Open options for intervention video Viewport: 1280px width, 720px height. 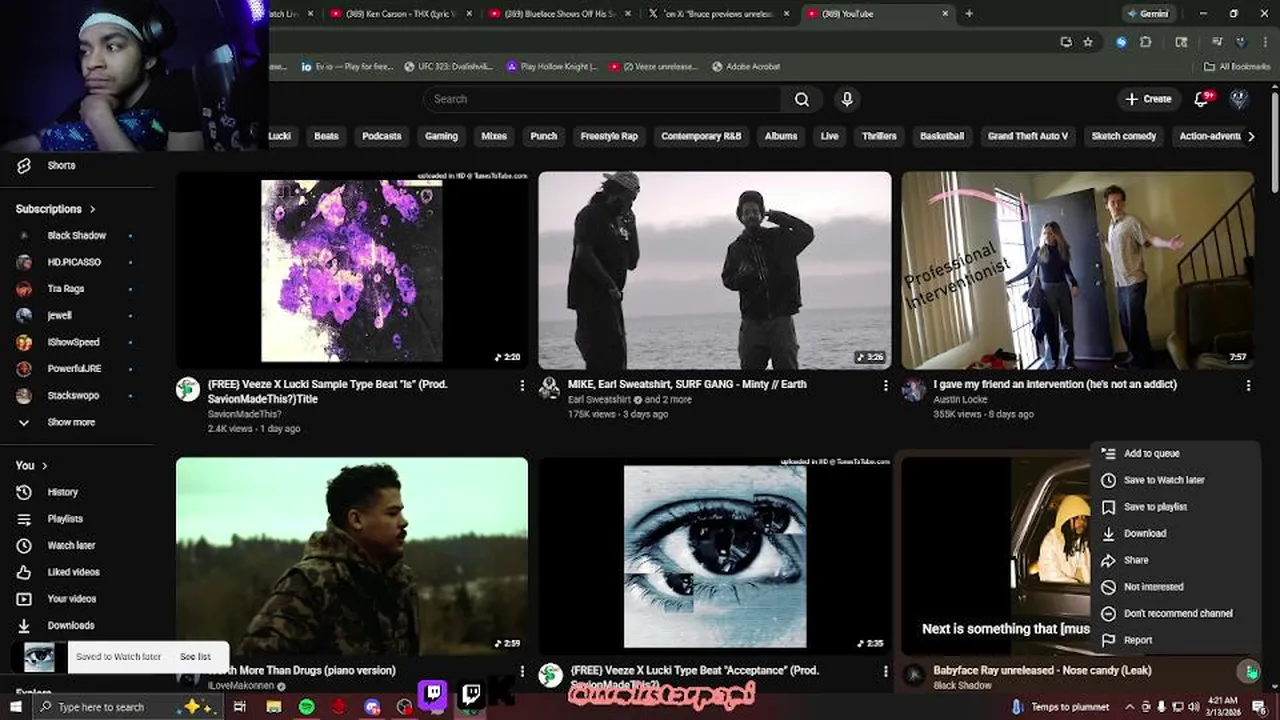click(x=1248, y=385)
